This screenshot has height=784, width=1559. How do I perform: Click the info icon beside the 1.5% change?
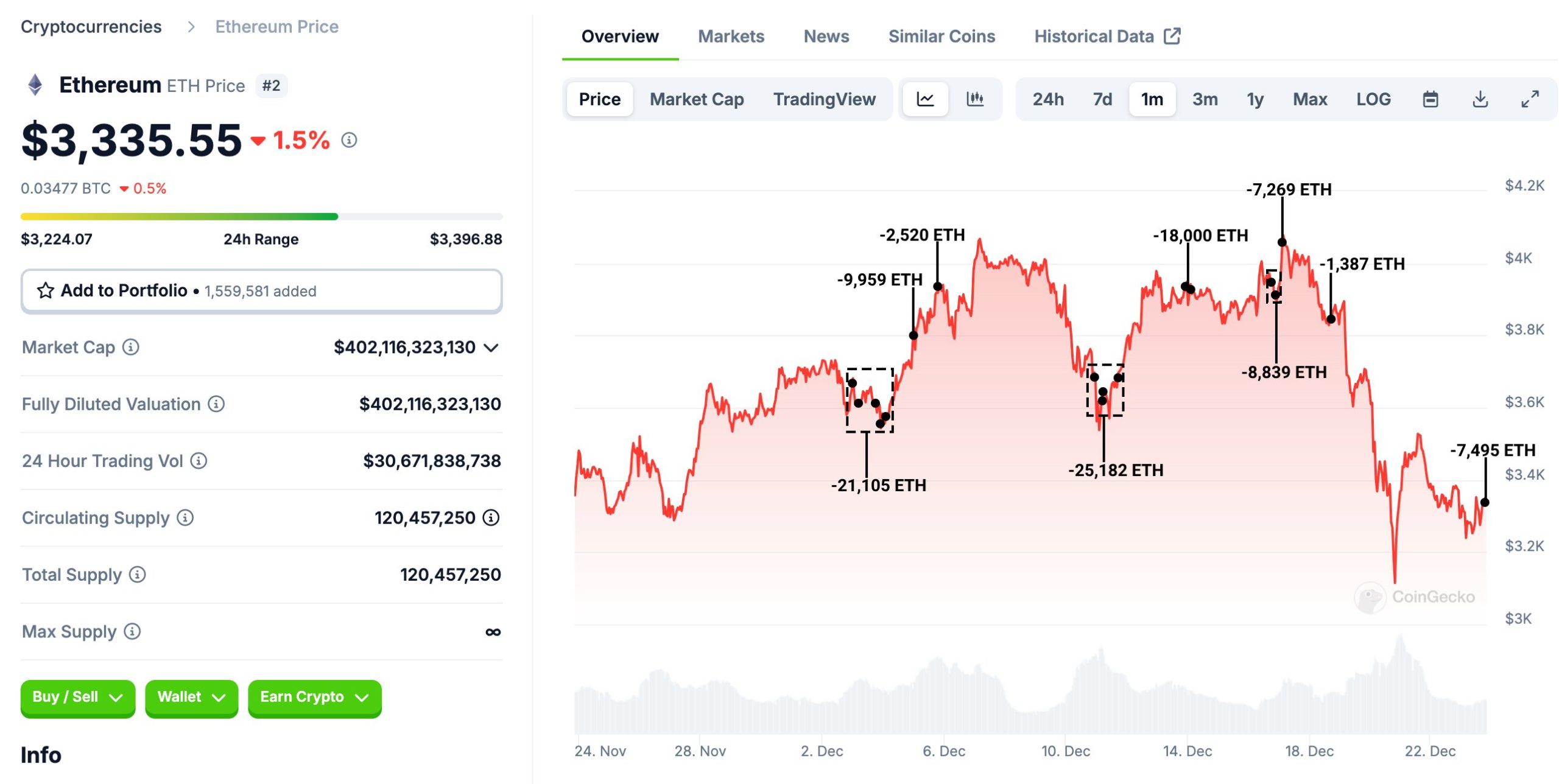click(x=349, y=140)
